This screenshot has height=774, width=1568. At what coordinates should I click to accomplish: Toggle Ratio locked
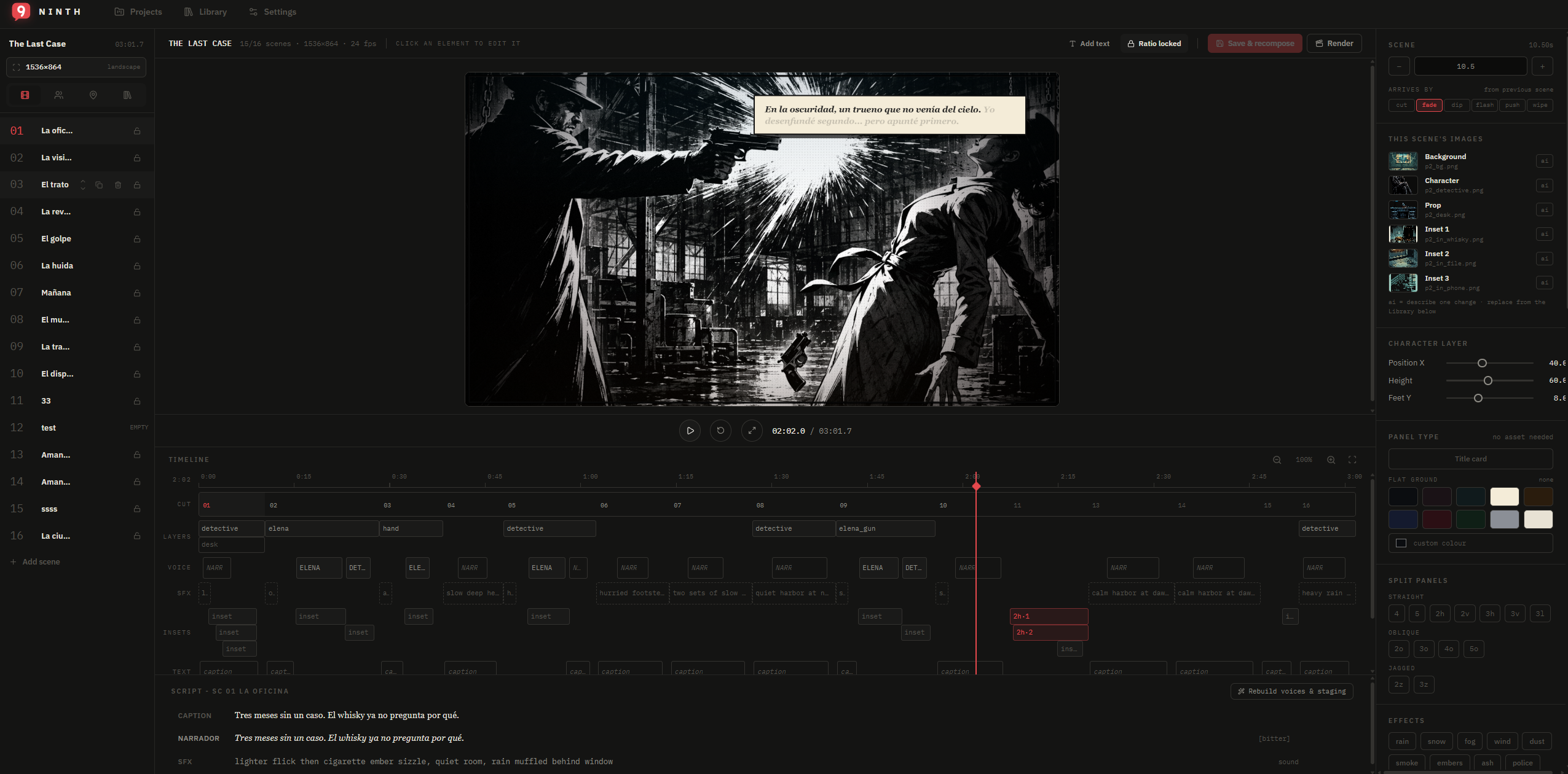(x=1154, y=44)
